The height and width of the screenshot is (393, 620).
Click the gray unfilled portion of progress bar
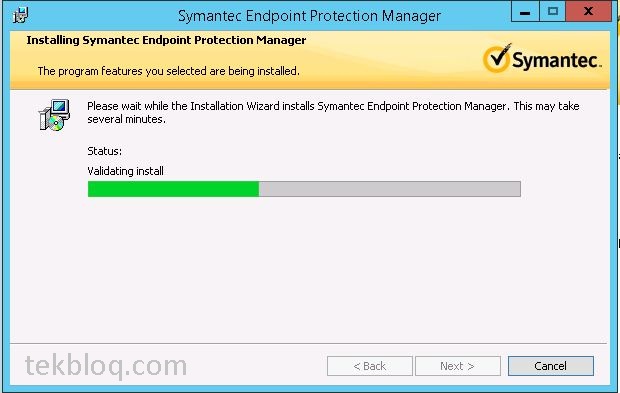click(390, 189)
